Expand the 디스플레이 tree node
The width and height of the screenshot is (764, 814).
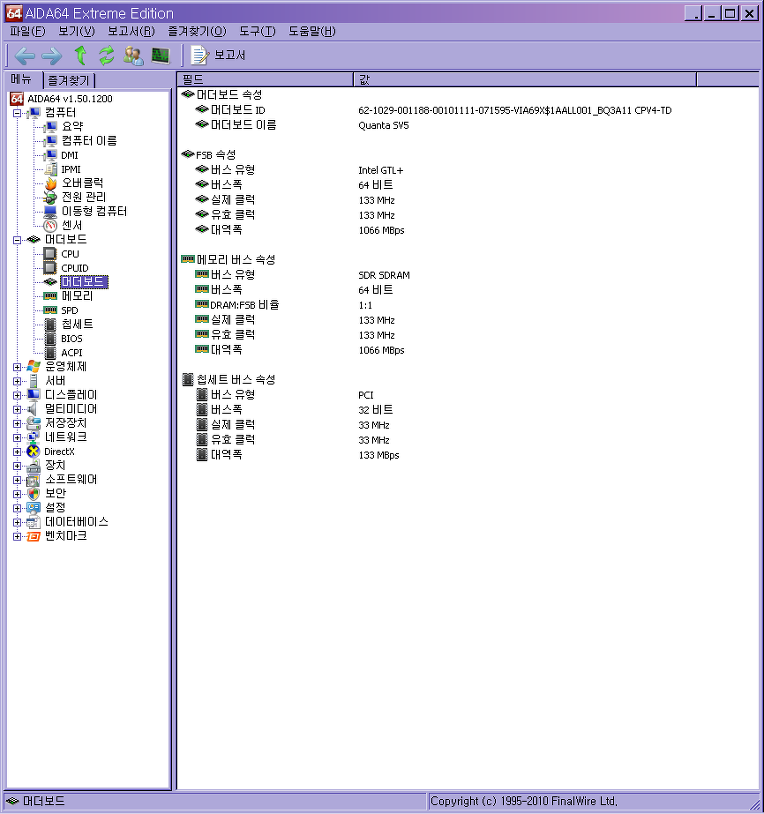tap(17, 395)
